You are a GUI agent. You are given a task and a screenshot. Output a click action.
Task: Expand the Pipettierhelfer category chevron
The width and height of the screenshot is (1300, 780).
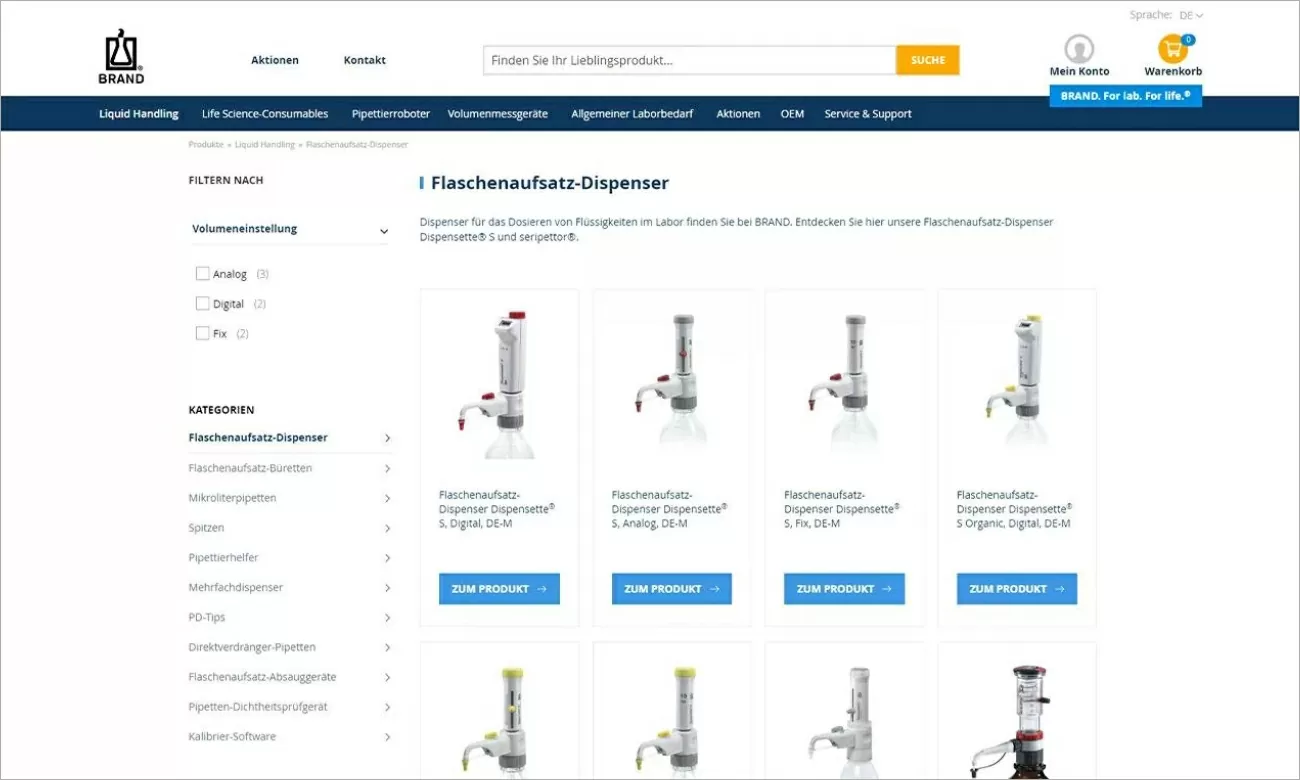coord(387,558)
